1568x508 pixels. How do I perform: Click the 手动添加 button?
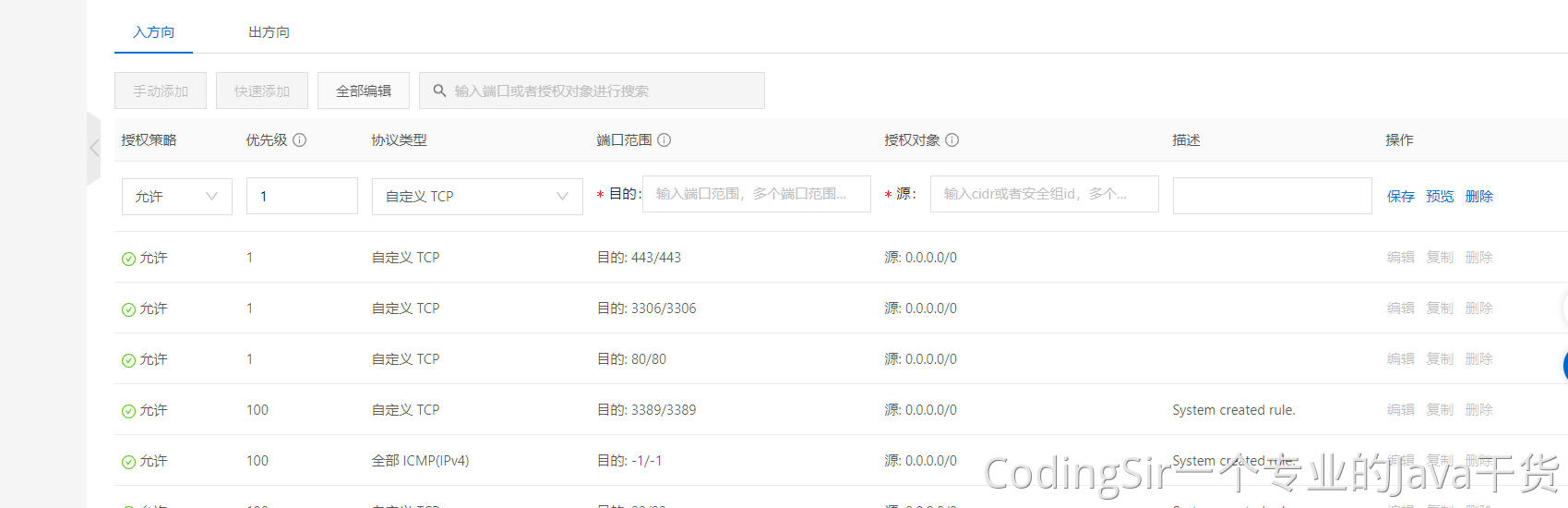click(161, 91)
